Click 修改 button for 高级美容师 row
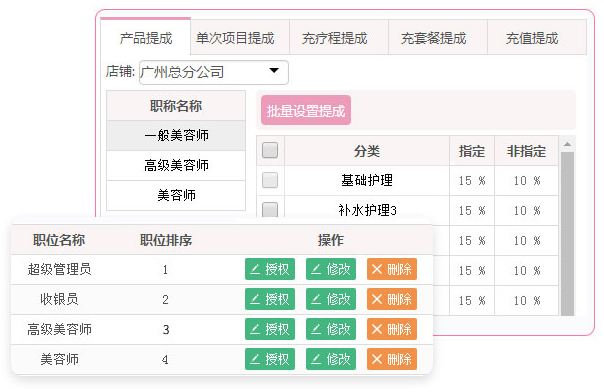Image resolution: width=604 pixels, height=392 pixels. tap(331, 329)
